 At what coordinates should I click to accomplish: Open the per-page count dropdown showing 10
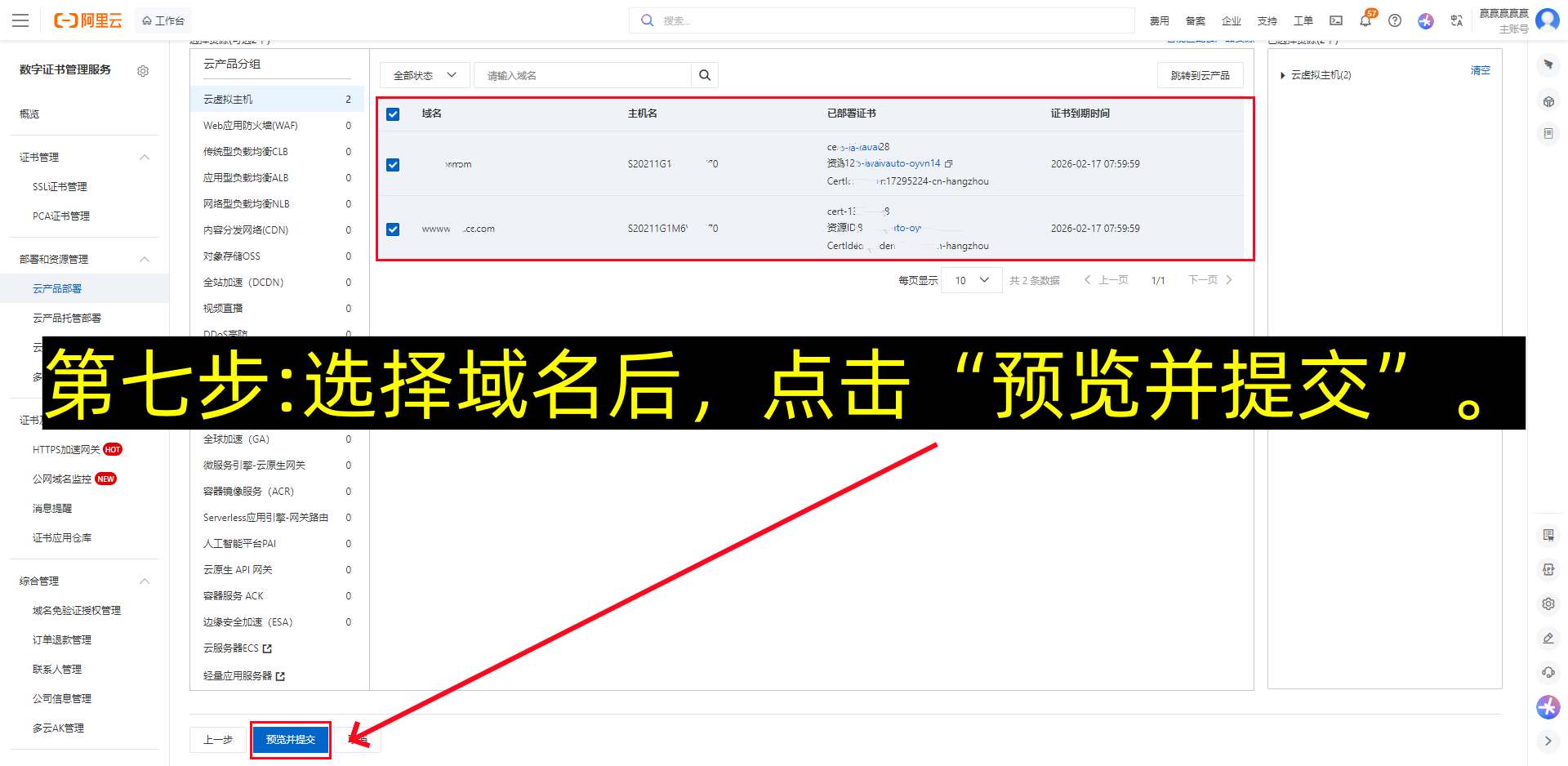point(971,279)
